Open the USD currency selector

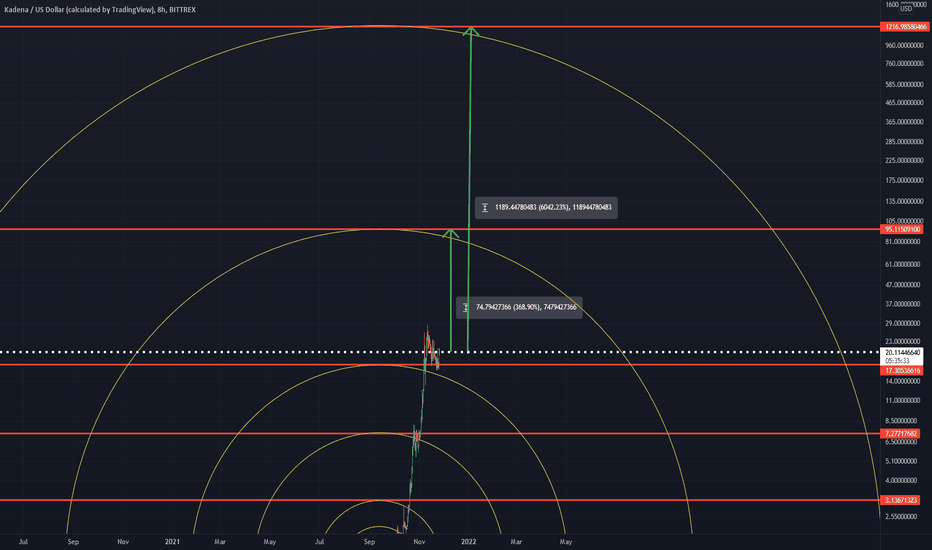(906, 8)
